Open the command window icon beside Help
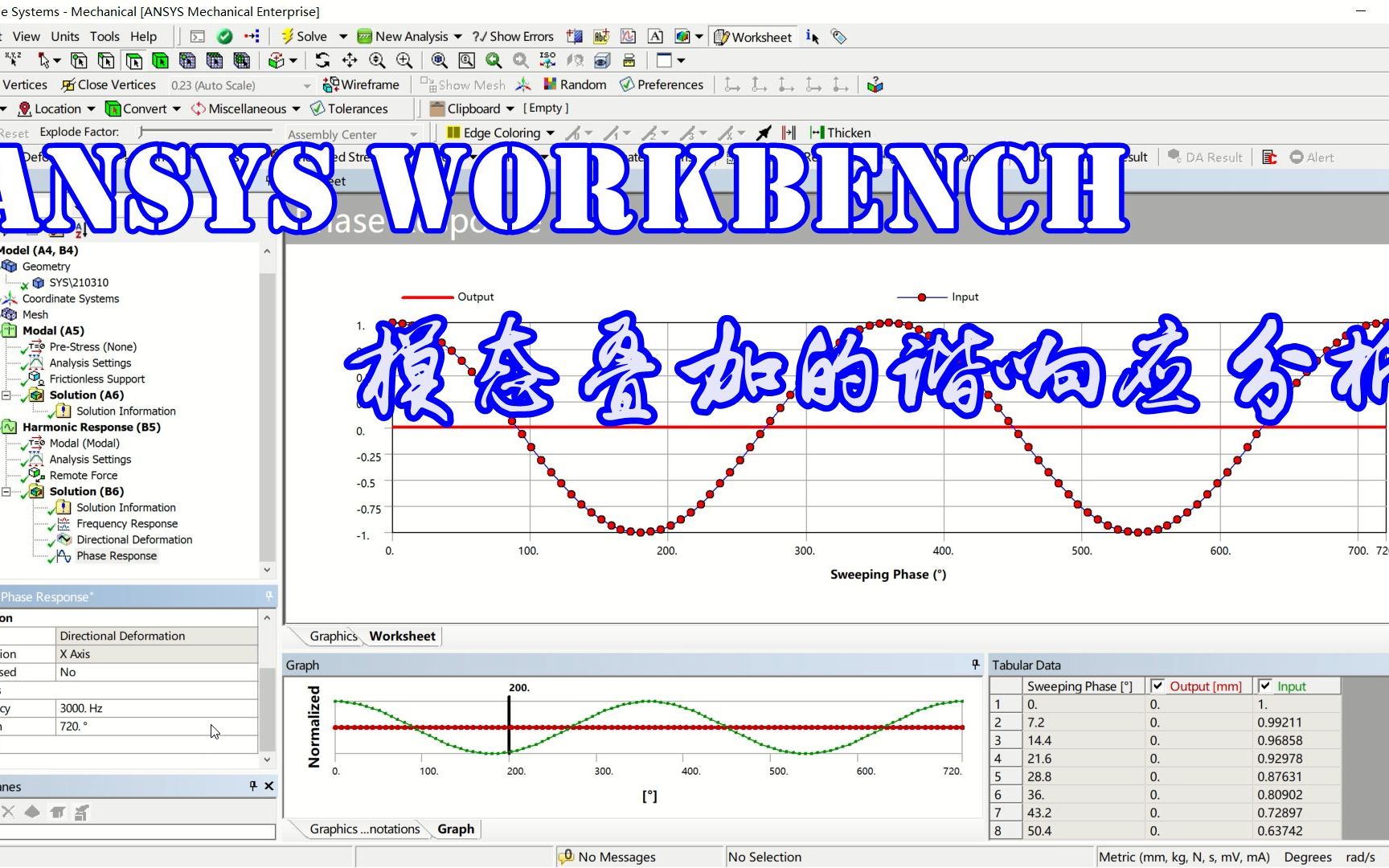This screenshot has width=1389, height=868. click(198, 36)
